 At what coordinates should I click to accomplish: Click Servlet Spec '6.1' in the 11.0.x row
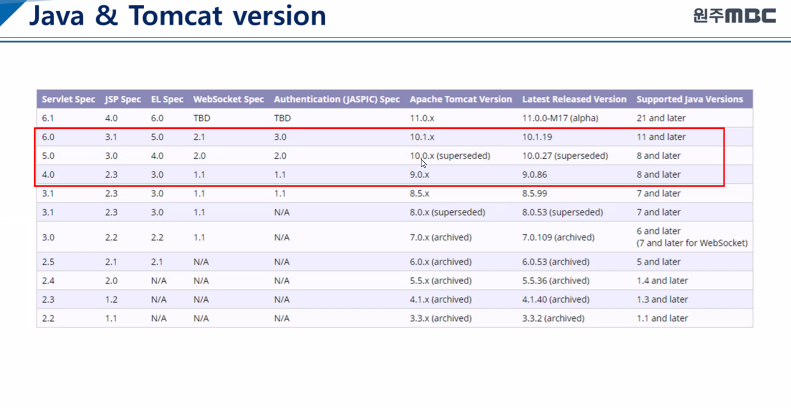coord(48,118)
